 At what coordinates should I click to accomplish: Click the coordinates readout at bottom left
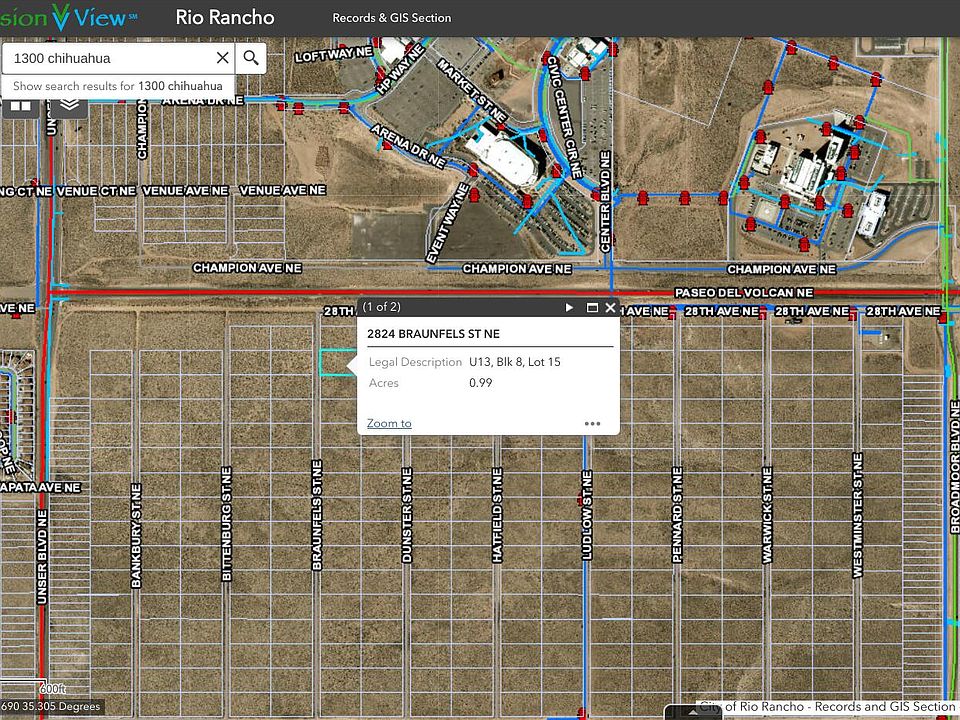(50, 707)
